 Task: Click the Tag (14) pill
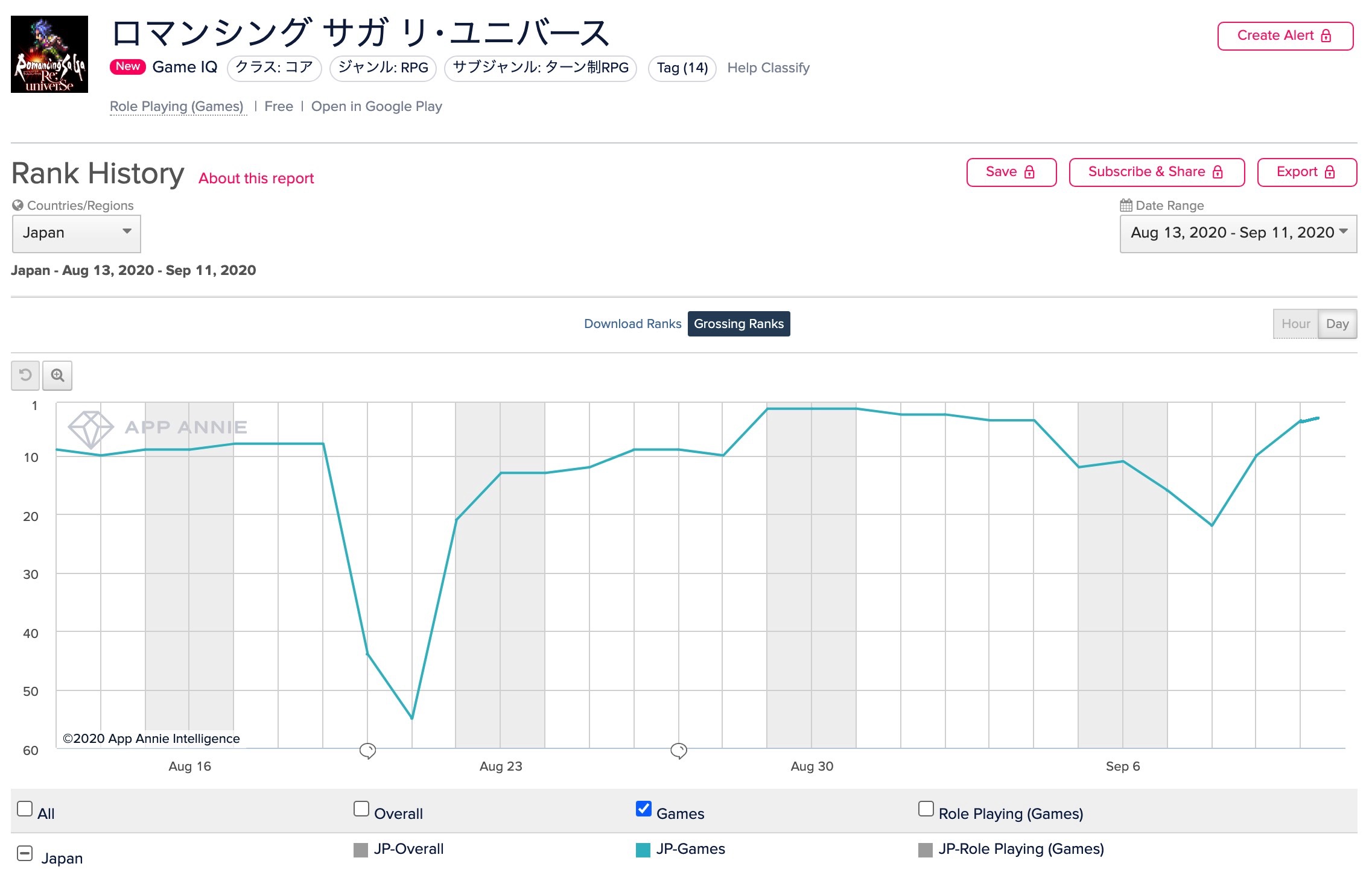tap(682, 68)
